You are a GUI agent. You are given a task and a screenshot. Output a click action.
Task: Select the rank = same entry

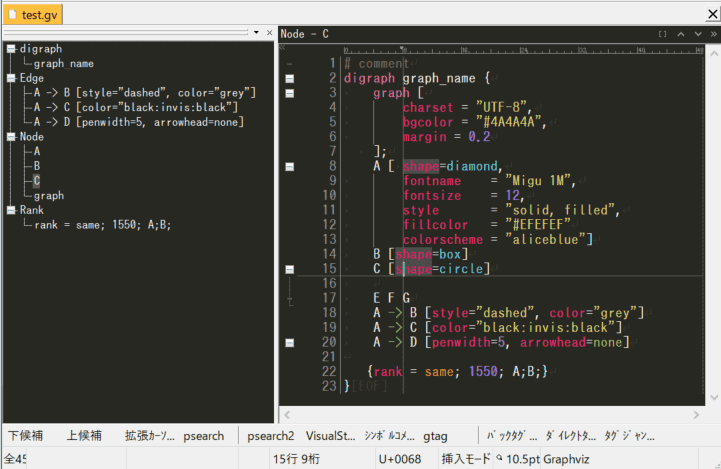(x=102, y=225)
